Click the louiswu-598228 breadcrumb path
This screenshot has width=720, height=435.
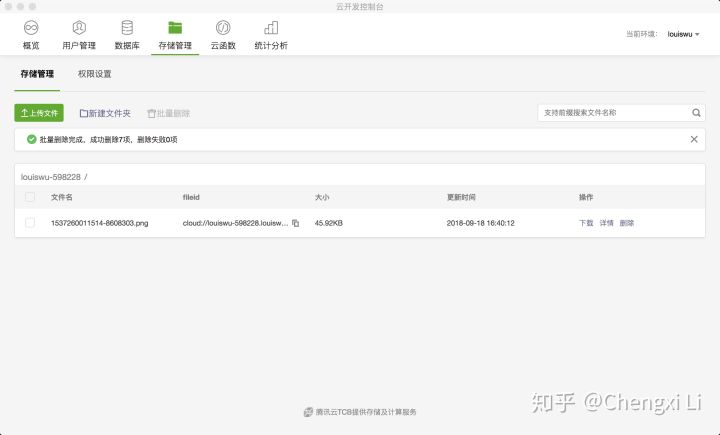pyautogui.click(x=51, y=177)
